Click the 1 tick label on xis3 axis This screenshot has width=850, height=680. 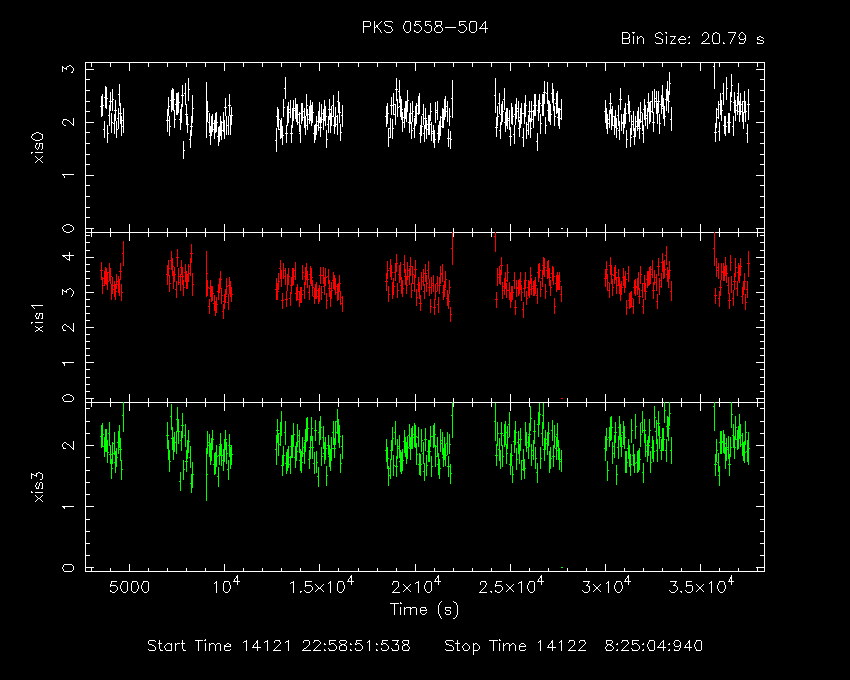pyautogui.click(x=68, y=506)
